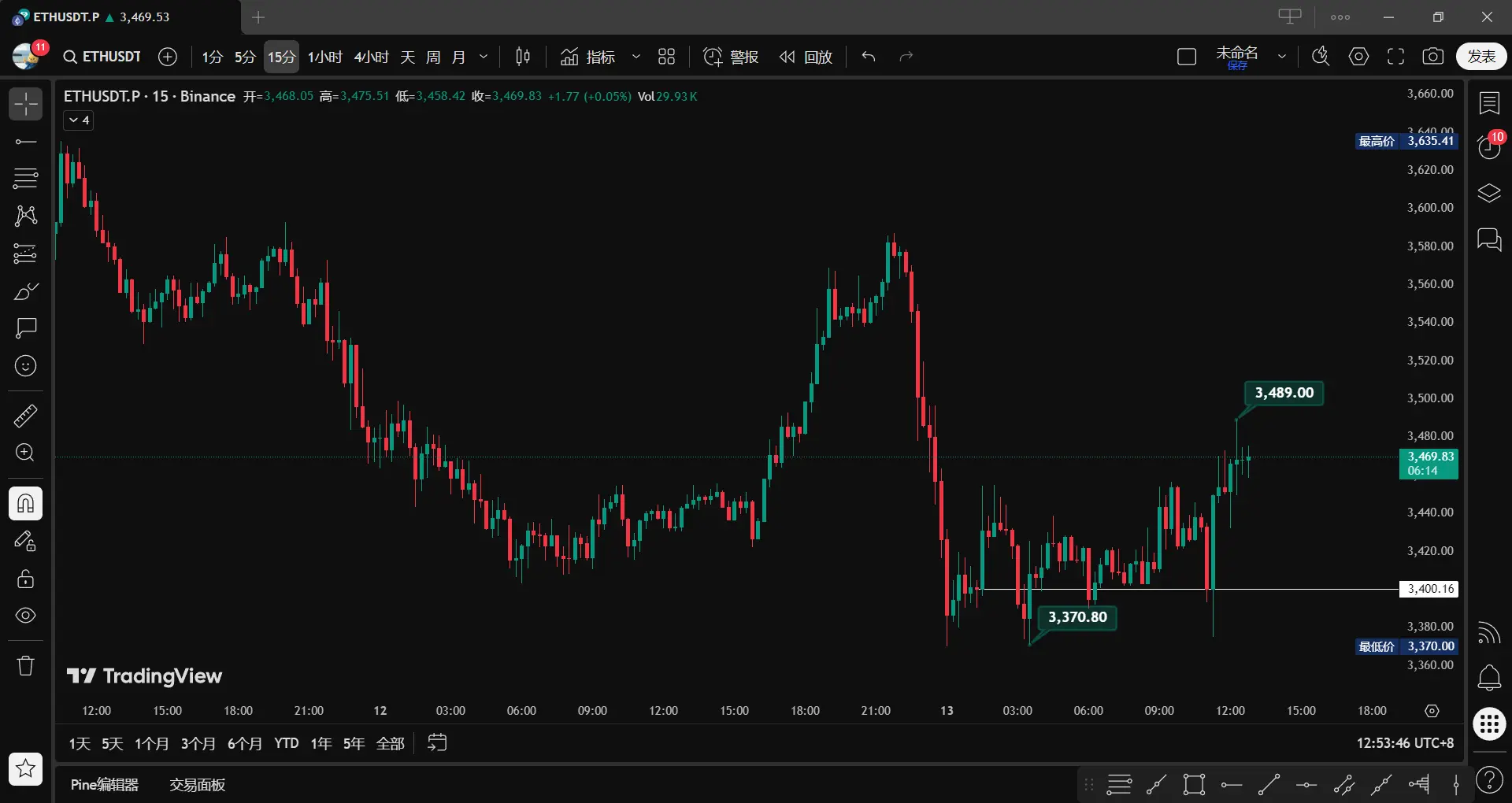Open the quick search tool

[1321, 57]
